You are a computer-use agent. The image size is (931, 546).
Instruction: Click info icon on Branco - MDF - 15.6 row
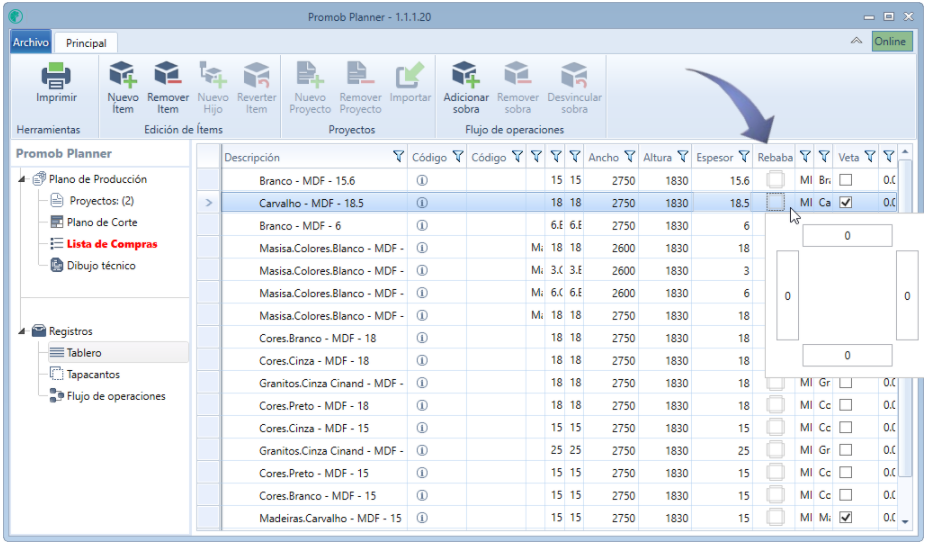(422, 180)
